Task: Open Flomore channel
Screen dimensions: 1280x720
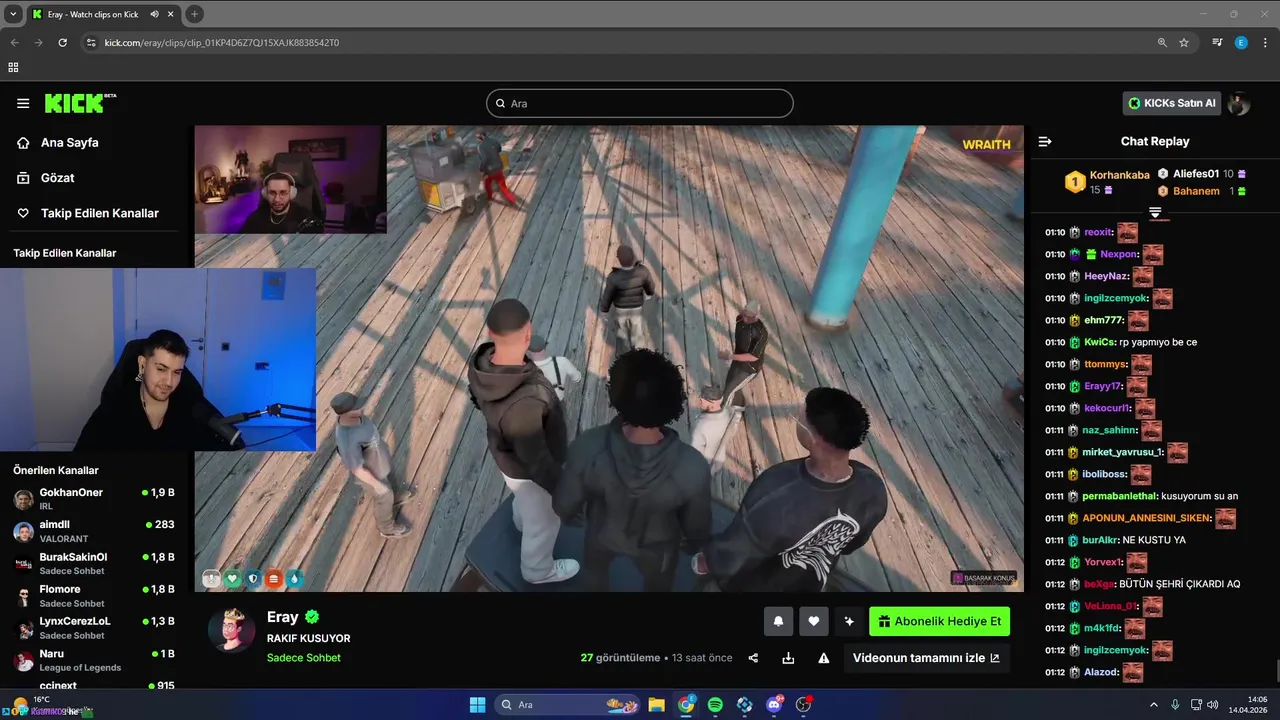Action: 94,596
